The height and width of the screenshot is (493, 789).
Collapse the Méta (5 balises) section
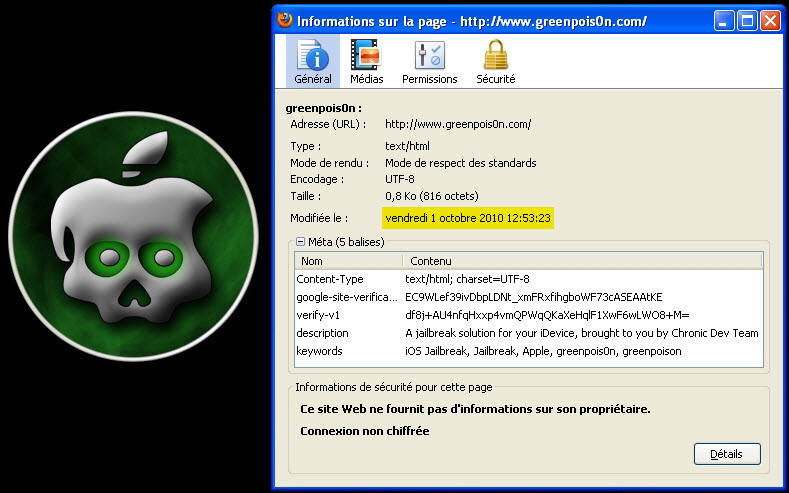(x=300, y=242)
